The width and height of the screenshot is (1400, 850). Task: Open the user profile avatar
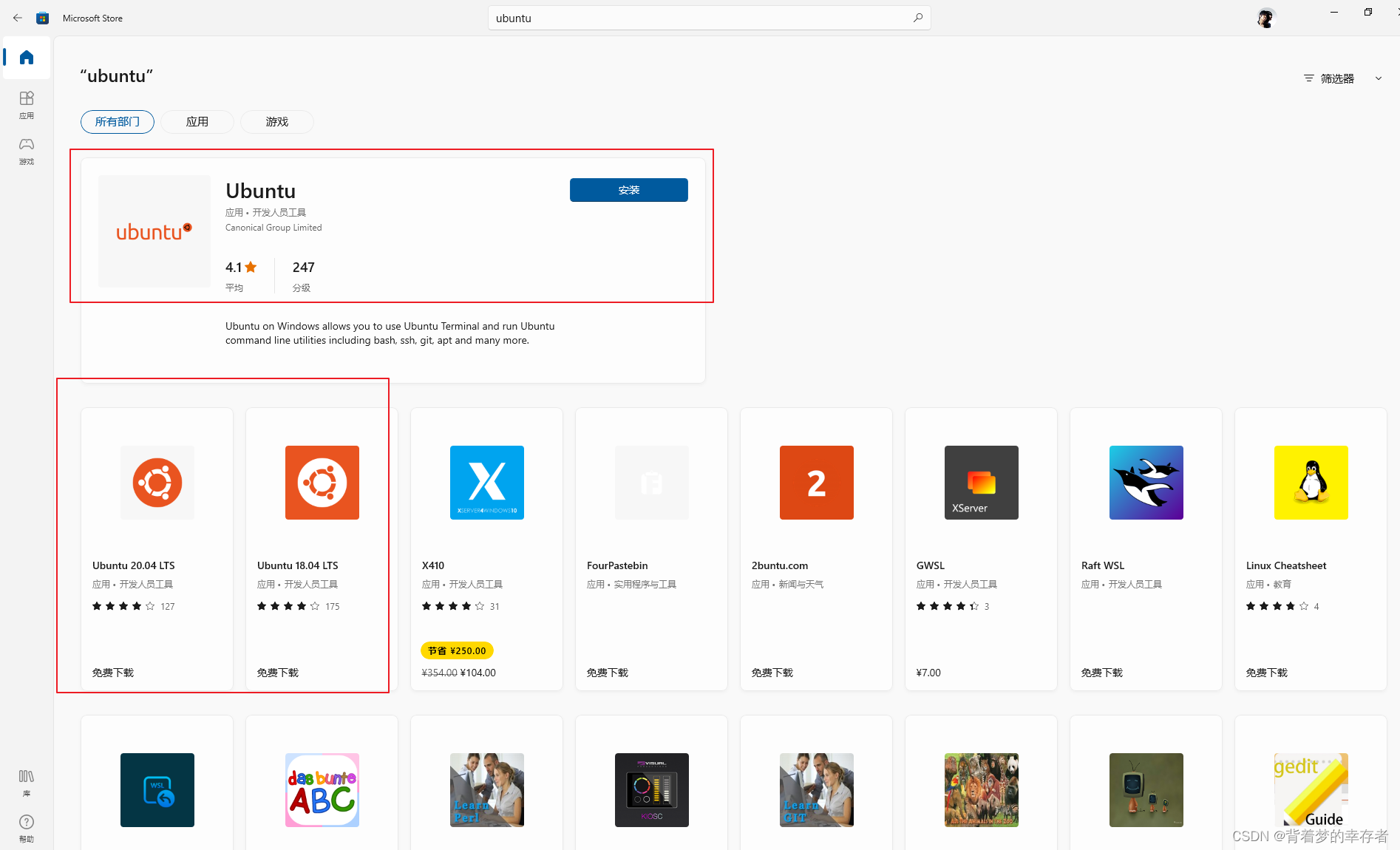1265,18
